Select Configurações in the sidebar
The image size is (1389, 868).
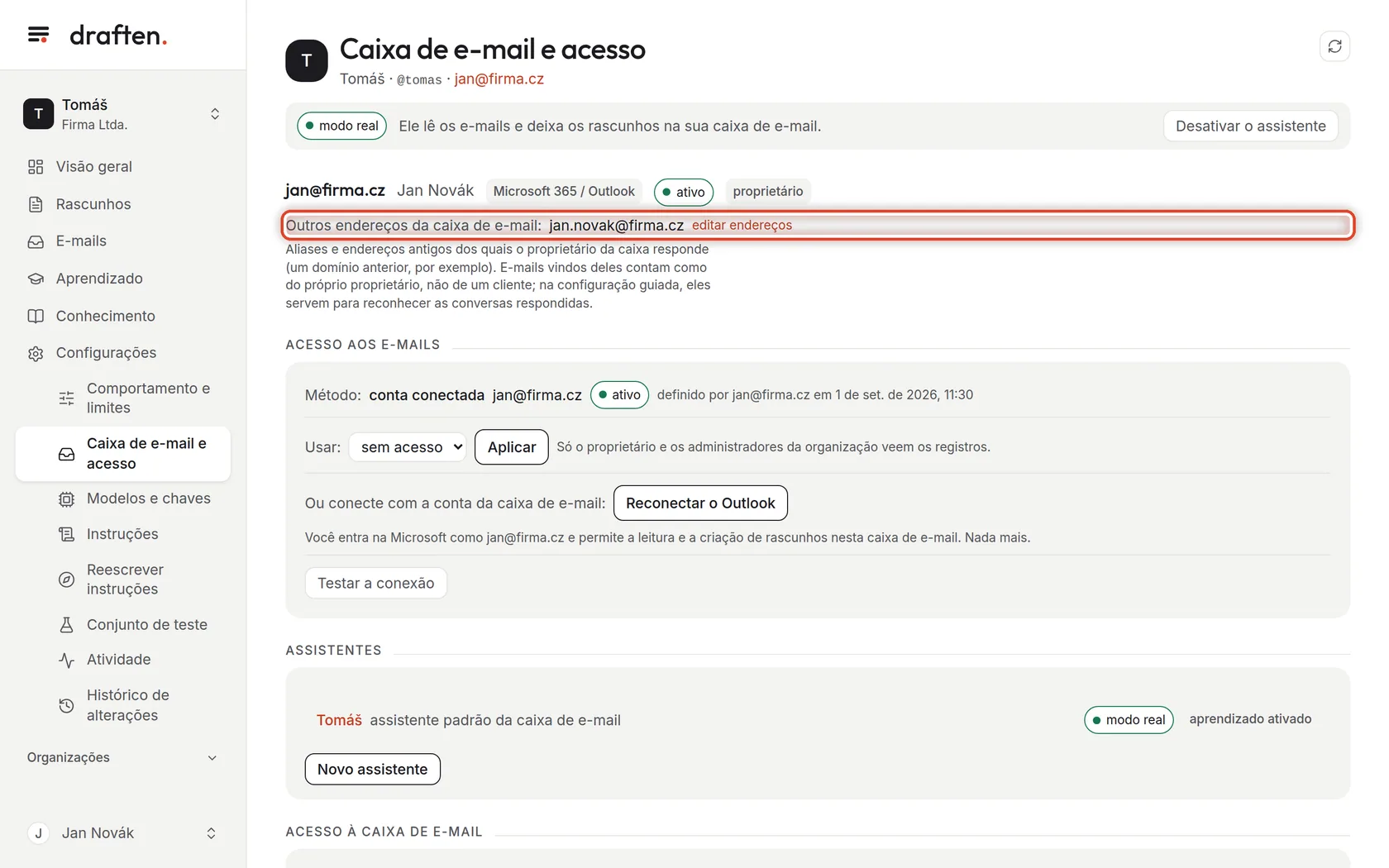[107, 353]
